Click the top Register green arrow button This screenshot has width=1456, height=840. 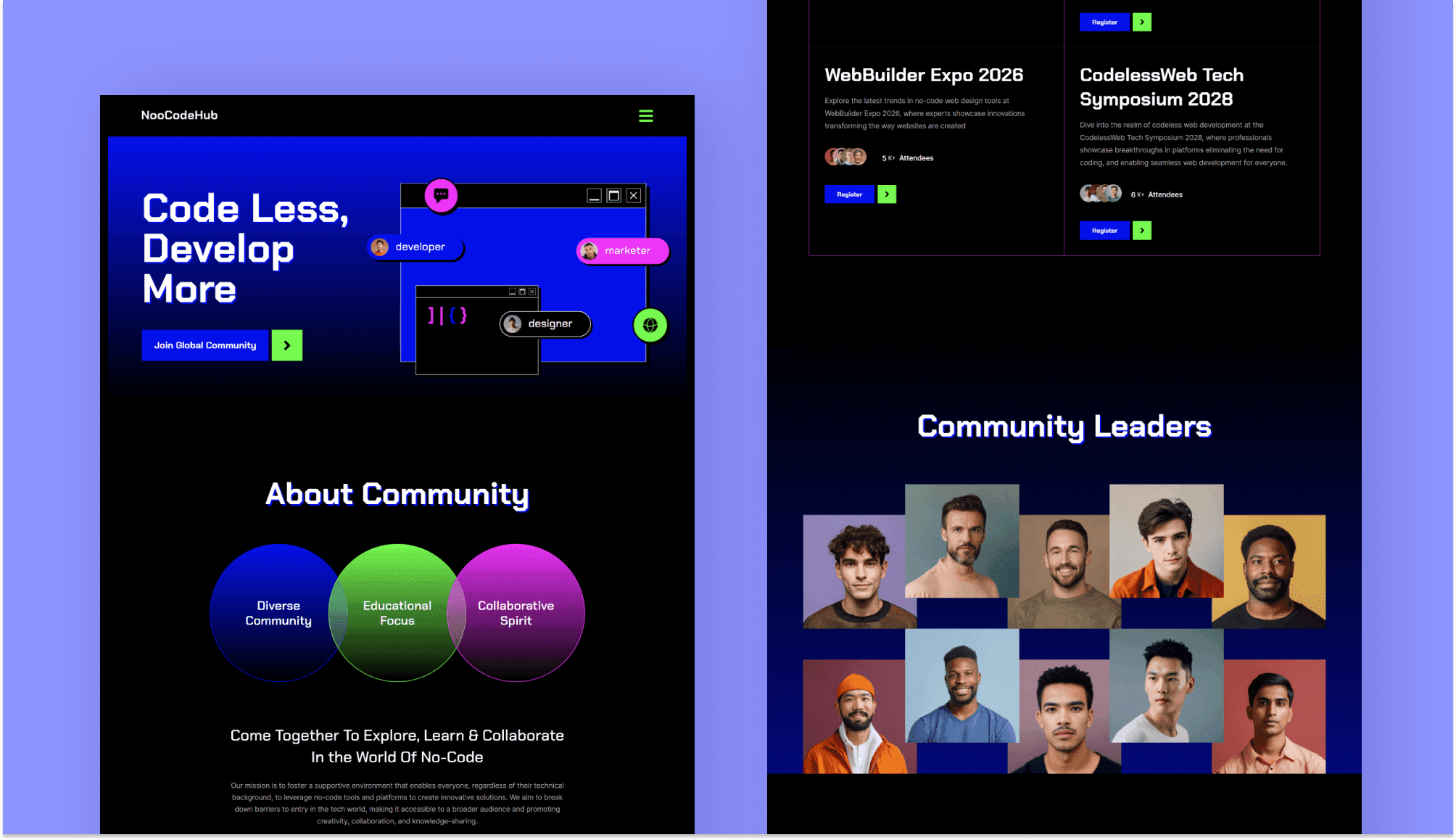coord(1142,22)
